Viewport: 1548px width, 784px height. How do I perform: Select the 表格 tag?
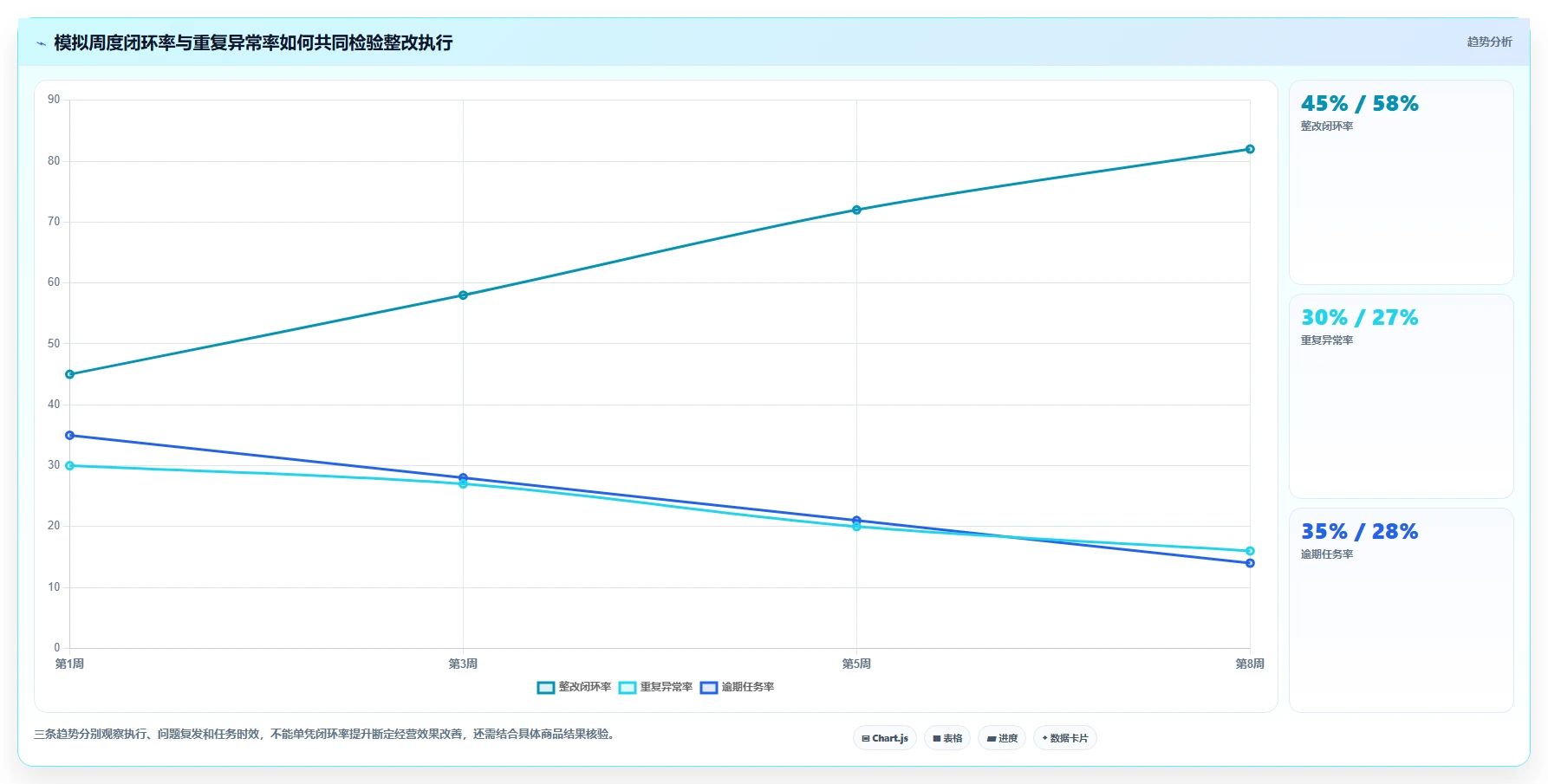947,738
